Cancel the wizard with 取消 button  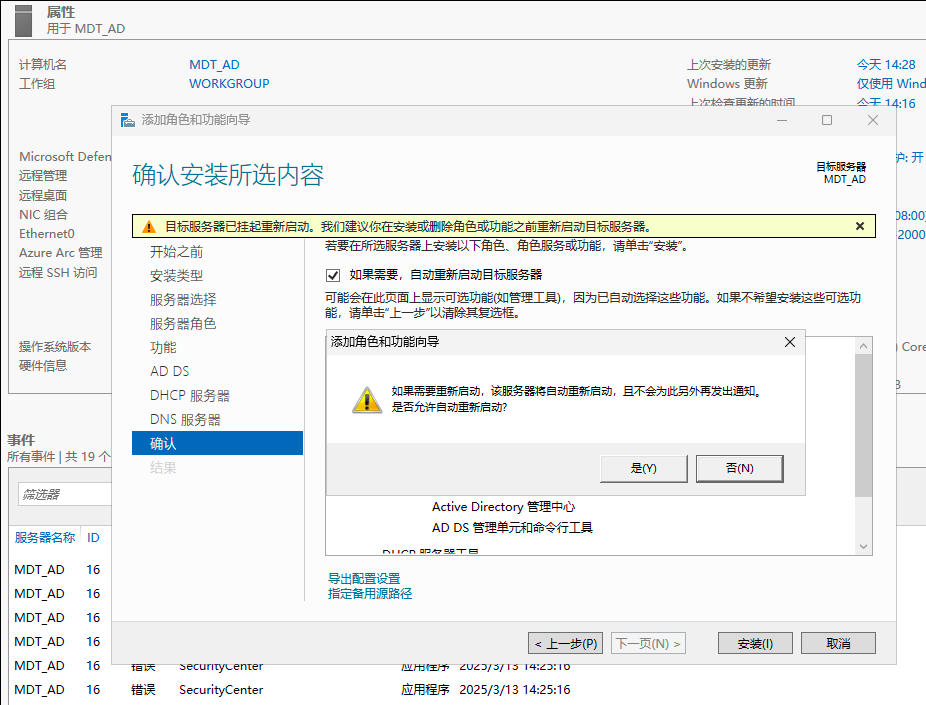click(838, 643)
